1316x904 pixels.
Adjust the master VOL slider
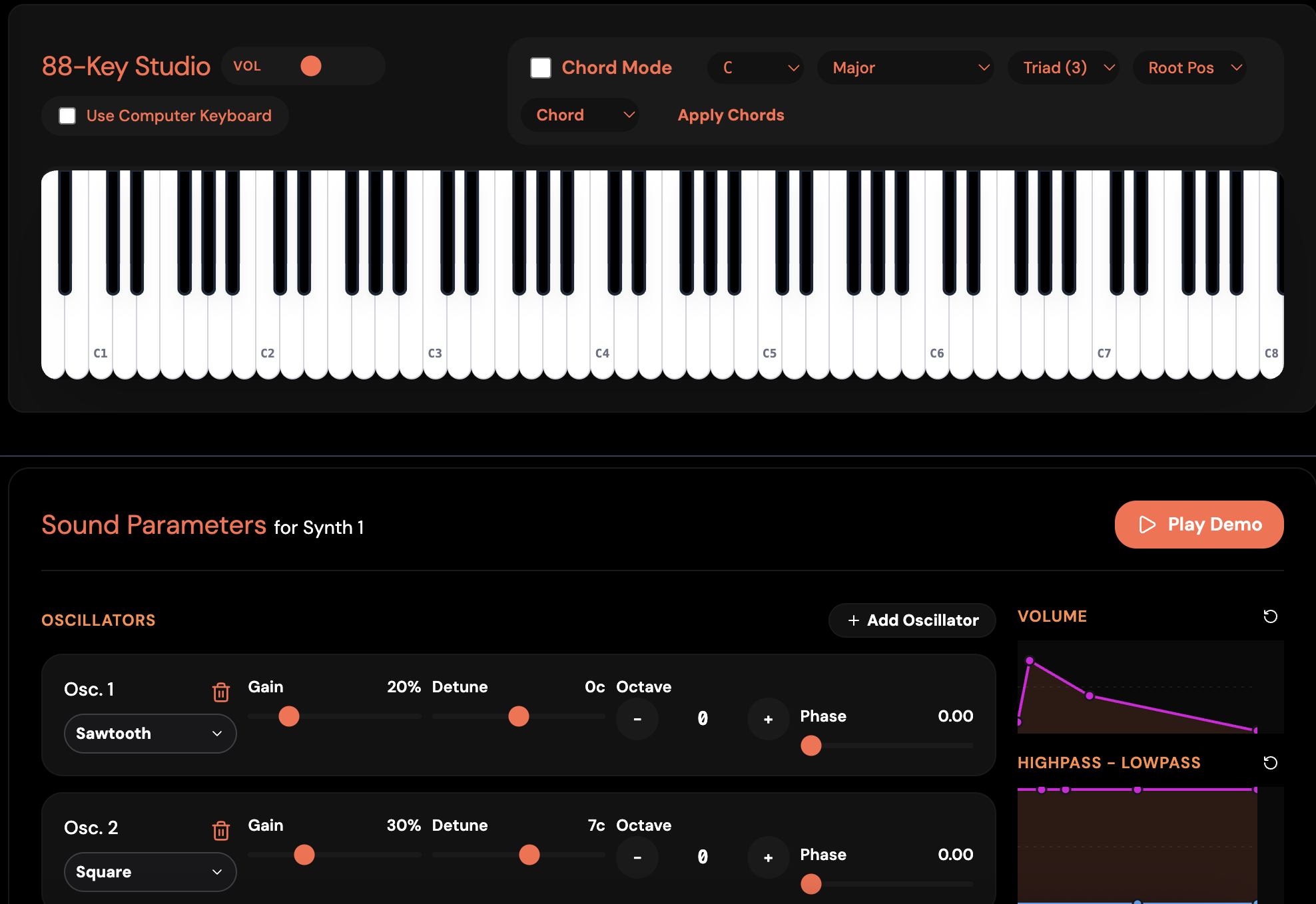311,66
